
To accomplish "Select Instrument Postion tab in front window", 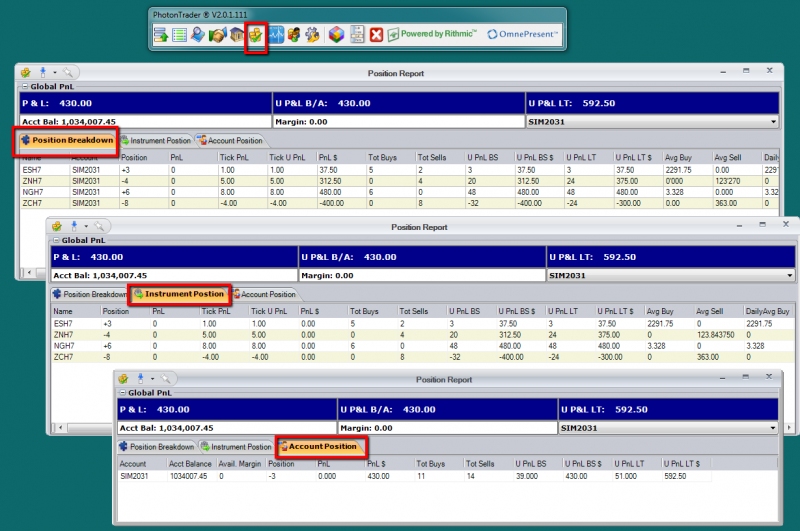I will [236, 447].
